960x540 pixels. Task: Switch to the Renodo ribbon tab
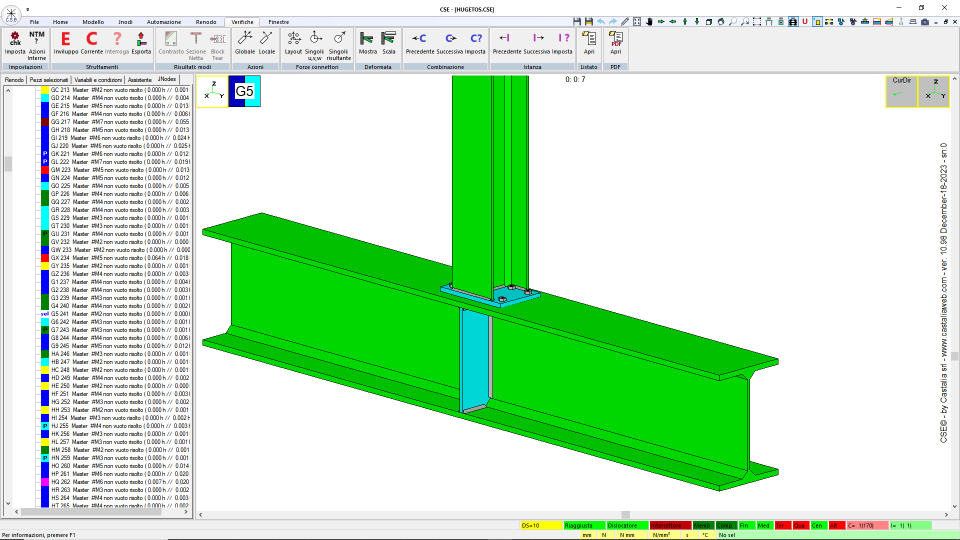(206, 22)
